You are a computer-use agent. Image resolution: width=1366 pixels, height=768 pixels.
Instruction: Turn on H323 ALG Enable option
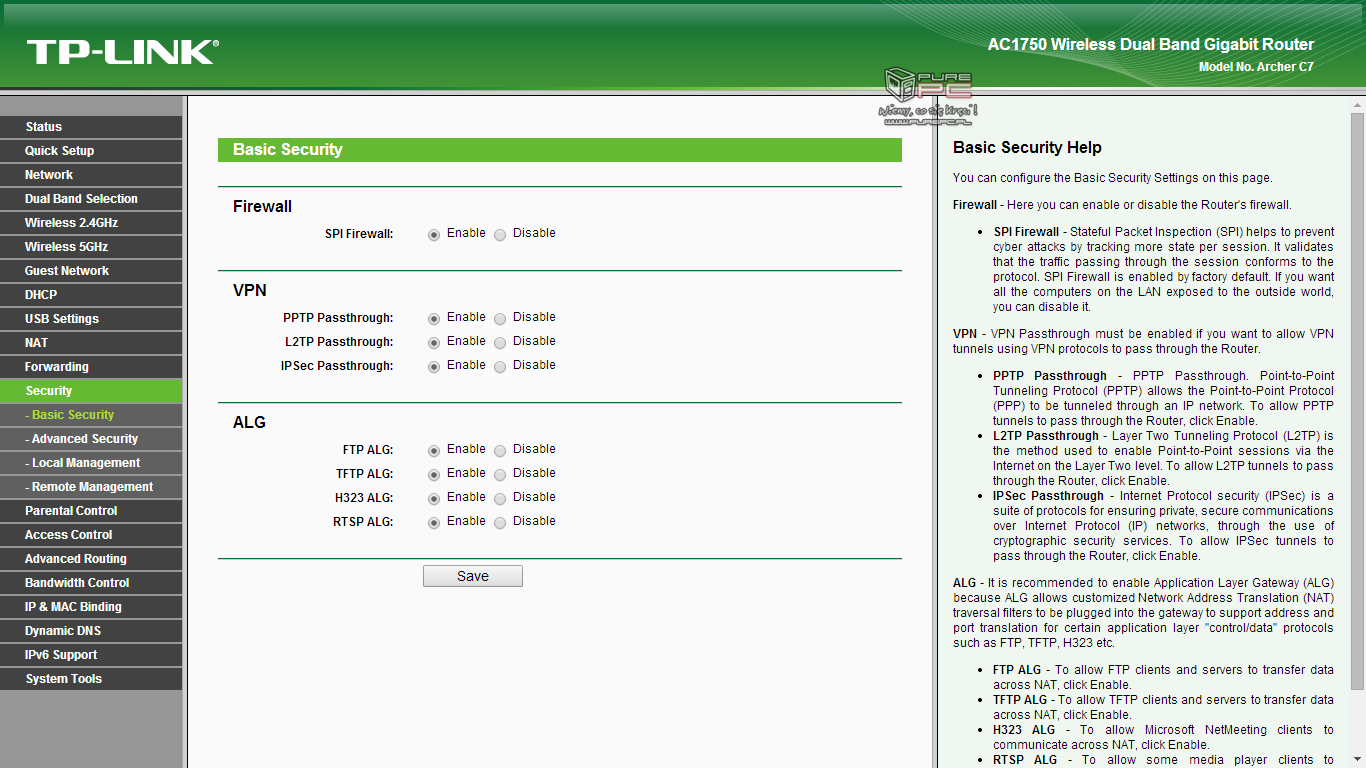click(434, 499)
